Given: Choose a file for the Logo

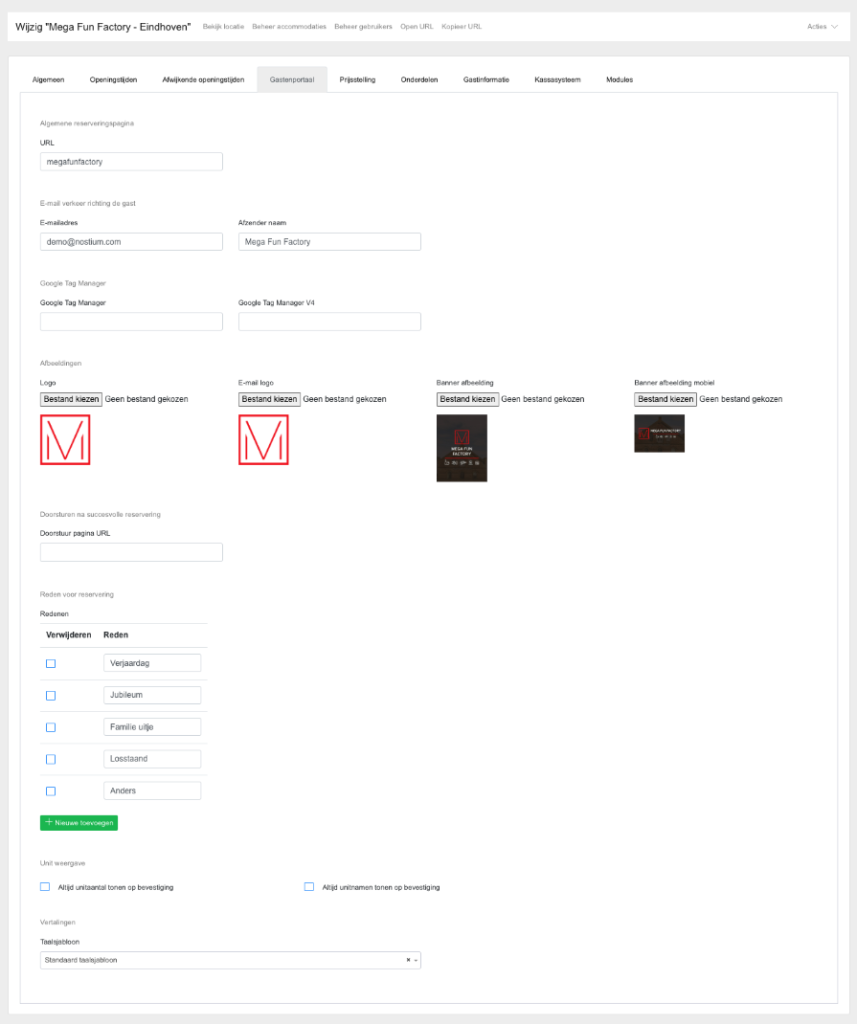Looking at the screenshot, I should [70, 399].
